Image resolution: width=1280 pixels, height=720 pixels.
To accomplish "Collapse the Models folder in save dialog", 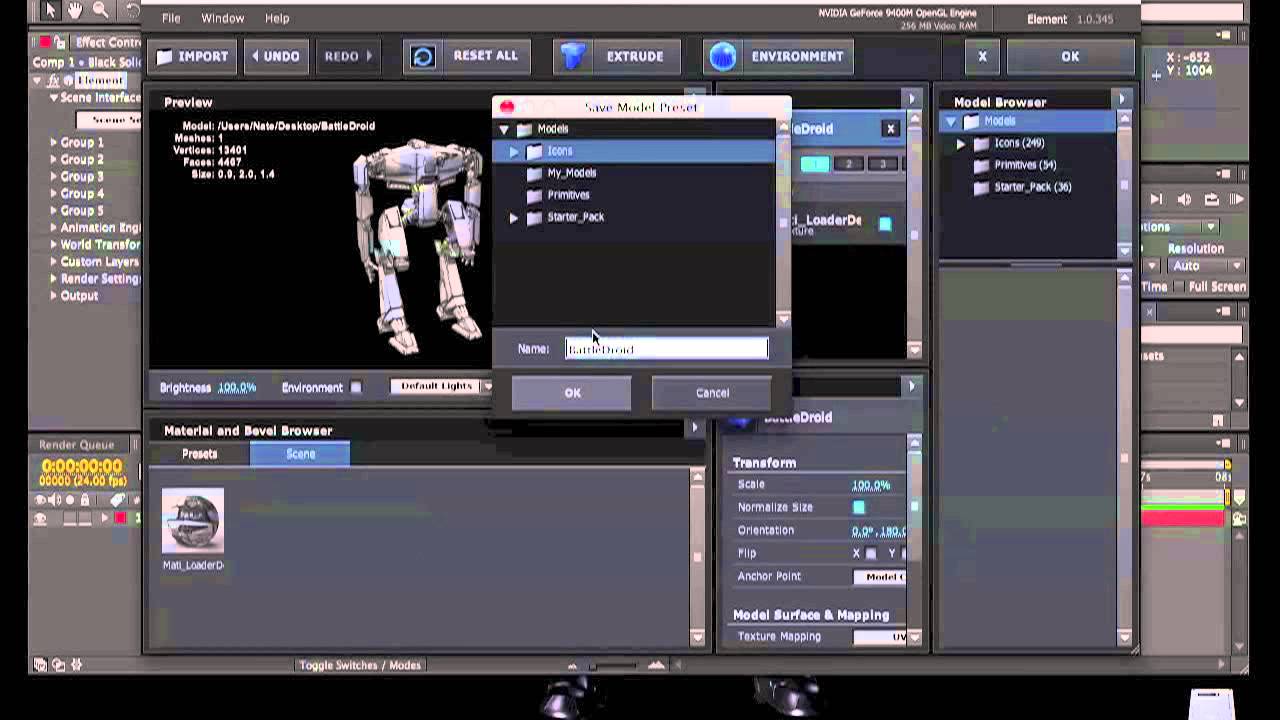I will 504,129.
